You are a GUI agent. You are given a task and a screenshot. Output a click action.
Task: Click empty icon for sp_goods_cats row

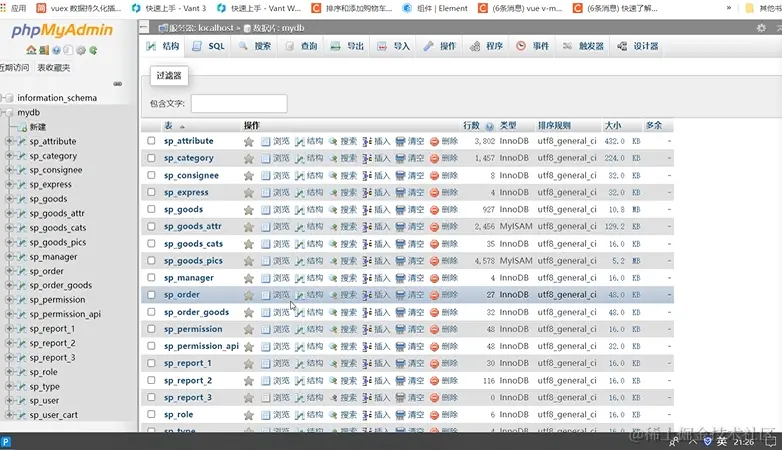click(x=400, y=244)
